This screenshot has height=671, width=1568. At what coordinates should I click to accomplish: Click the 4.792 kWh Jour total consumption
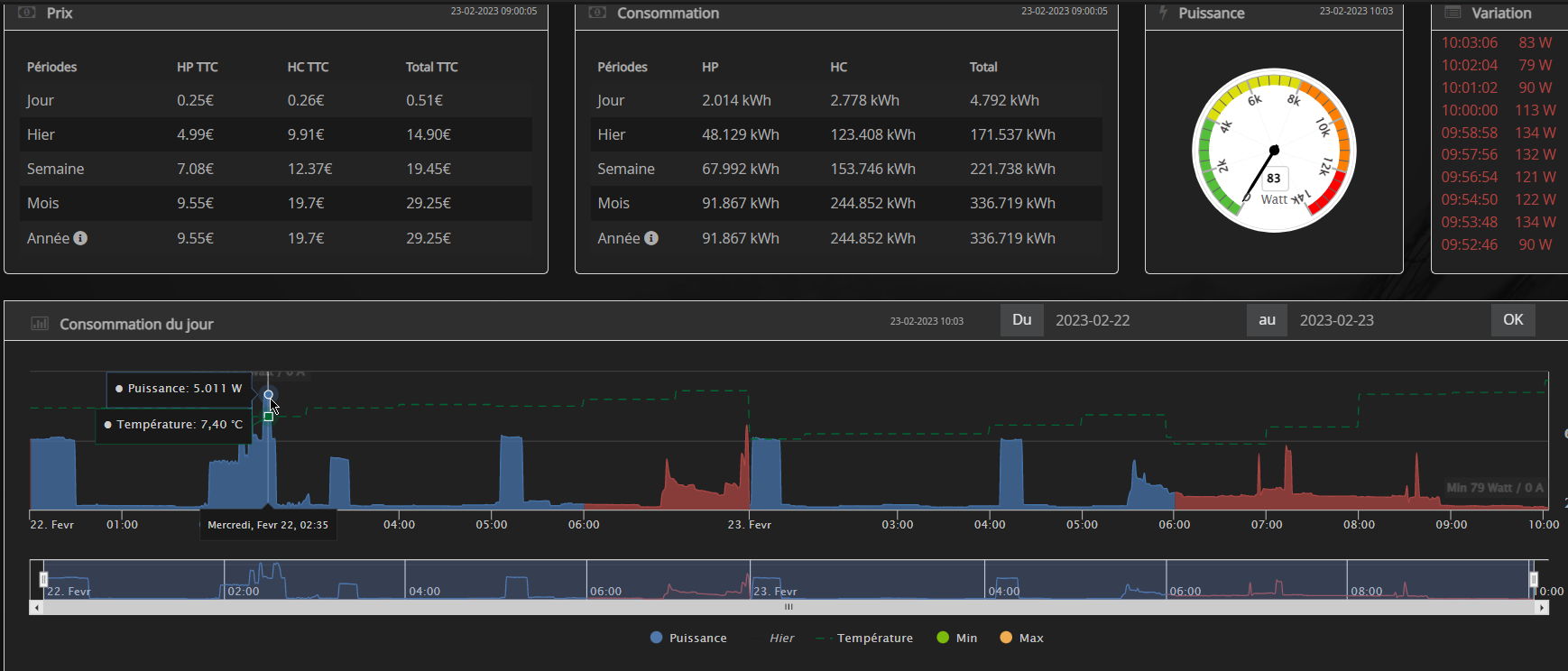click(x=1004, y=100)
